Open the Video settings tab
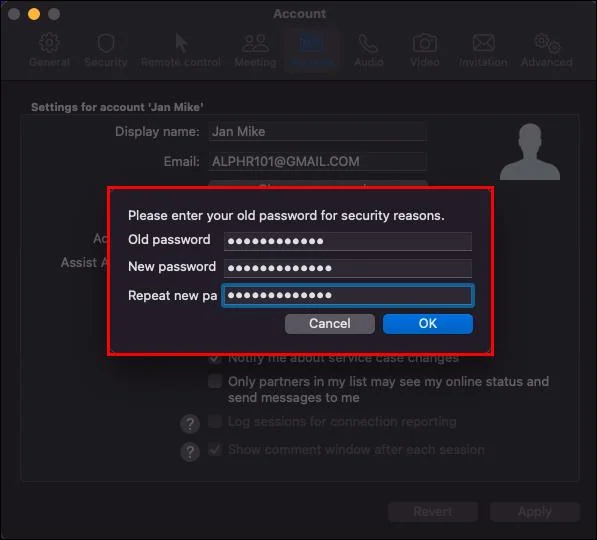 [x=425, y=50]
